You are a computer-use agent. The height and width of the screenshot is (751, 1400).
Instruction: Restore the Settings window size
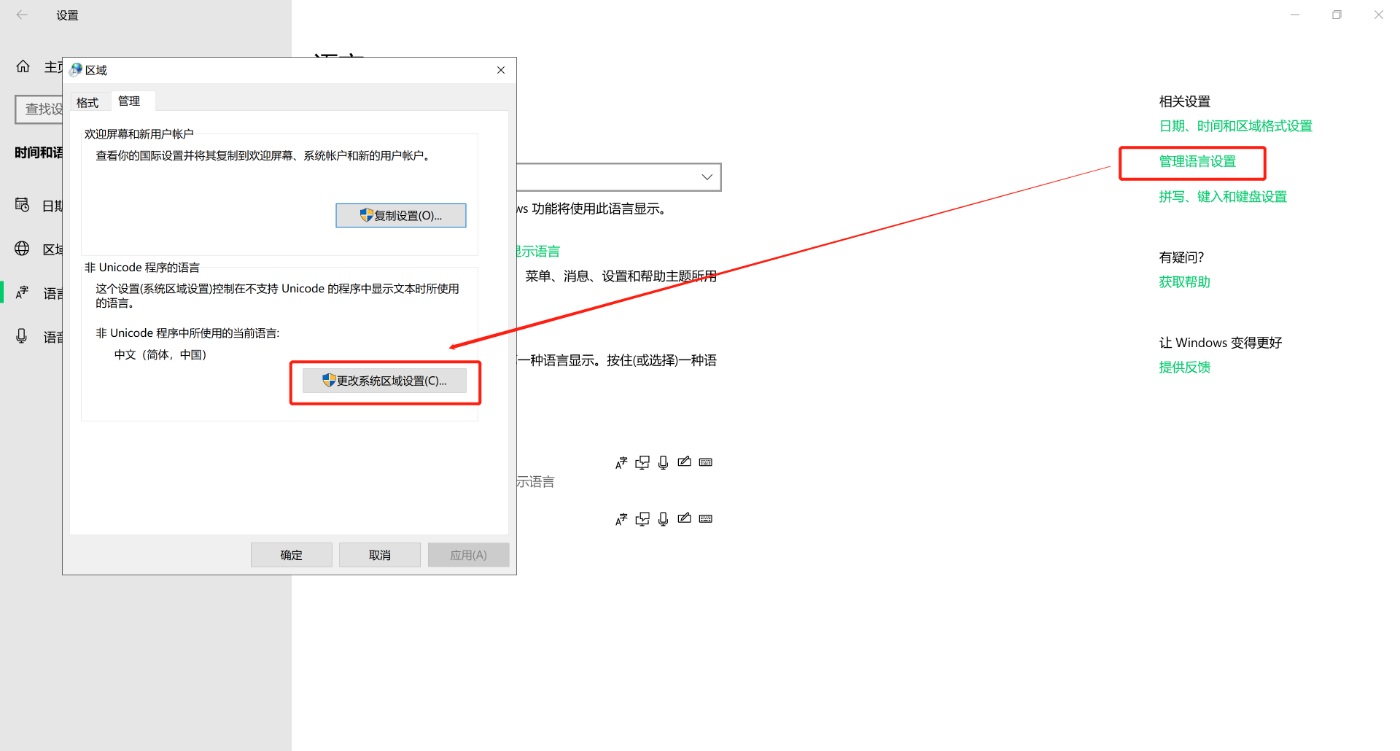[1337, 15]
